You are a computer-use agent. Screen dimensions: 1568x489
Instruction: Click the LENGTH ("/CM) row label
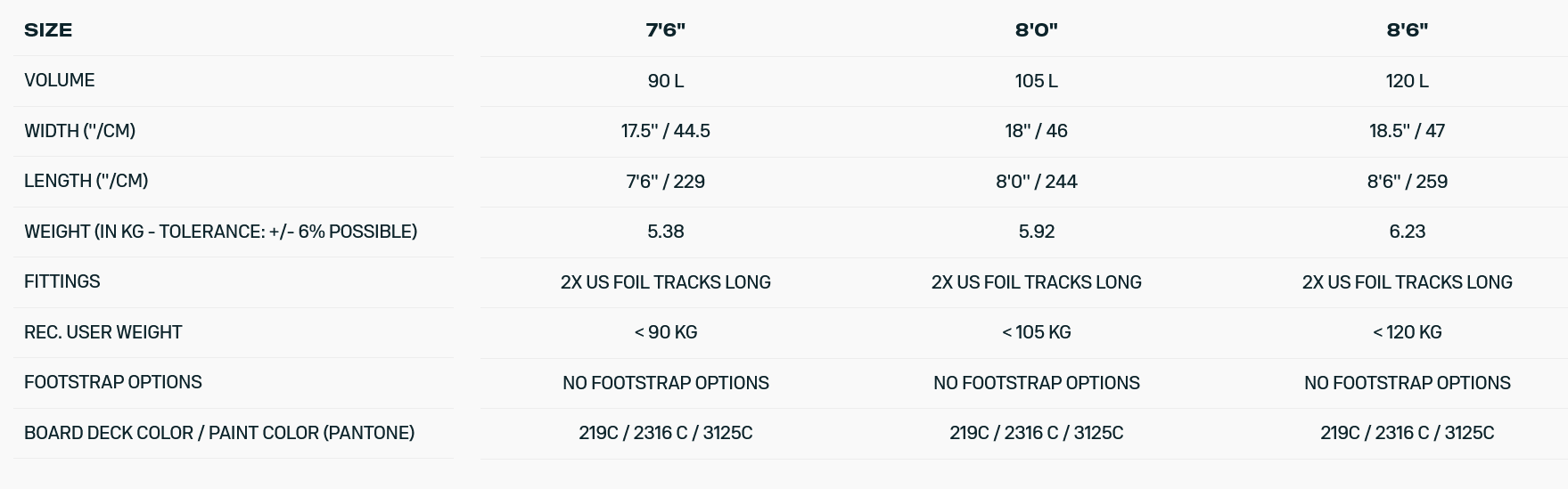86,181
